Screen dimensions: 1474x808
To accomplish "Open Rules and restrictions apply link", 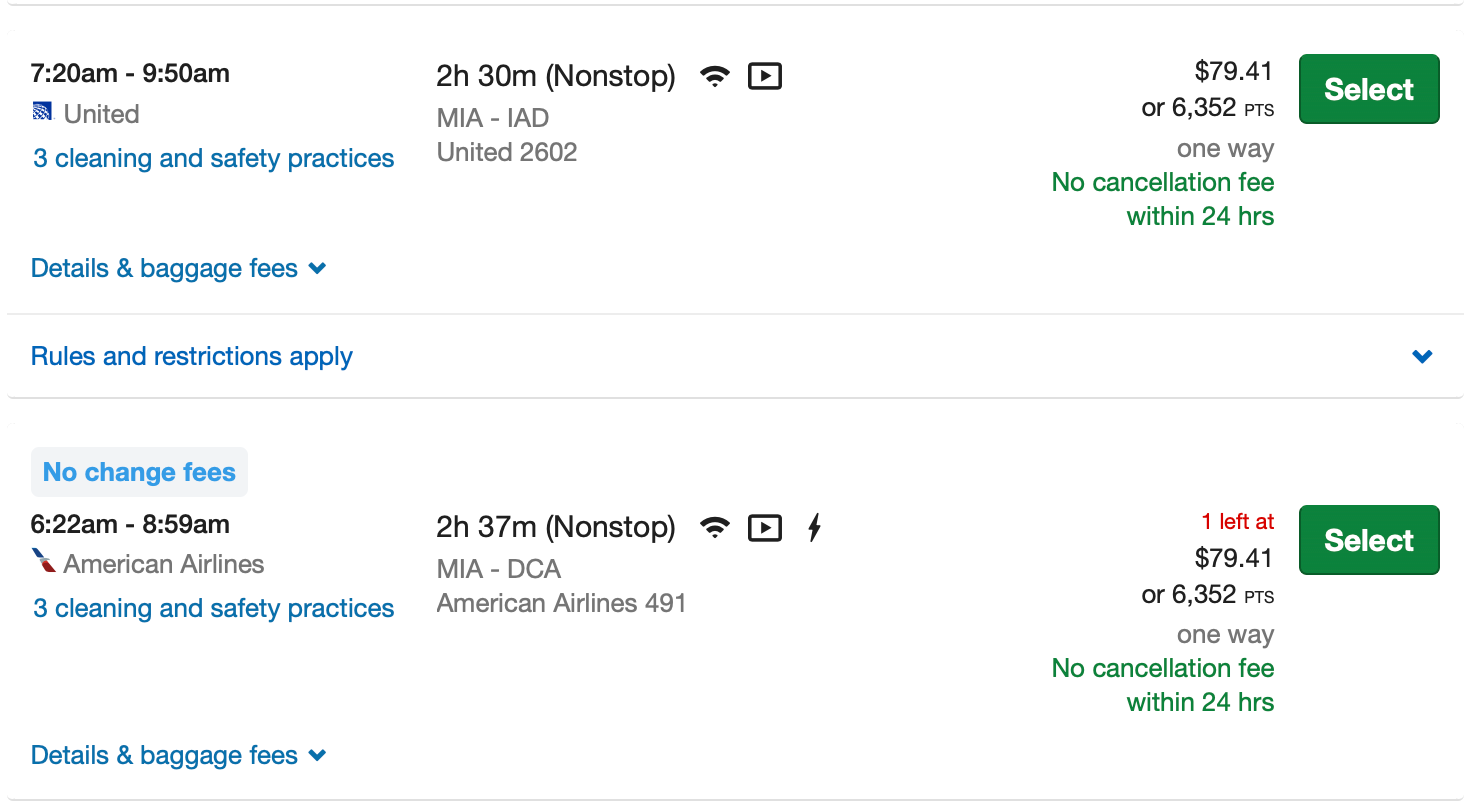I will tap(192, 357).
